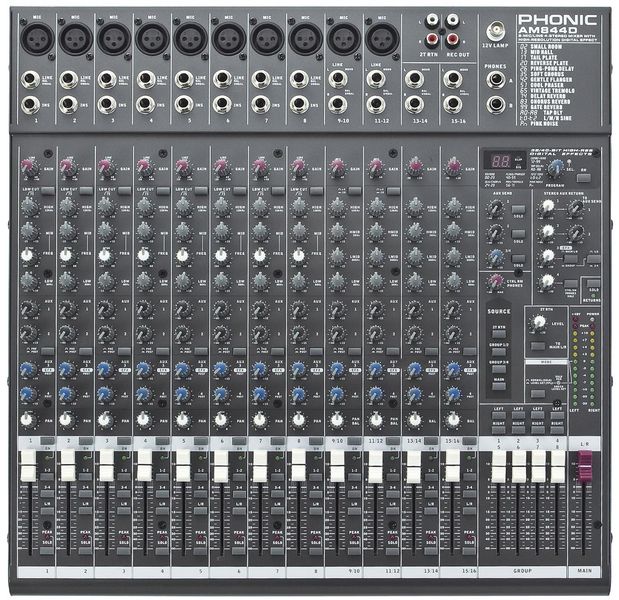Adjust the channel 2 HIGH EQ knob
Image resolution: width=619 pixels, height=600 pixels.
pyautogui.click(x=68, y=206)
